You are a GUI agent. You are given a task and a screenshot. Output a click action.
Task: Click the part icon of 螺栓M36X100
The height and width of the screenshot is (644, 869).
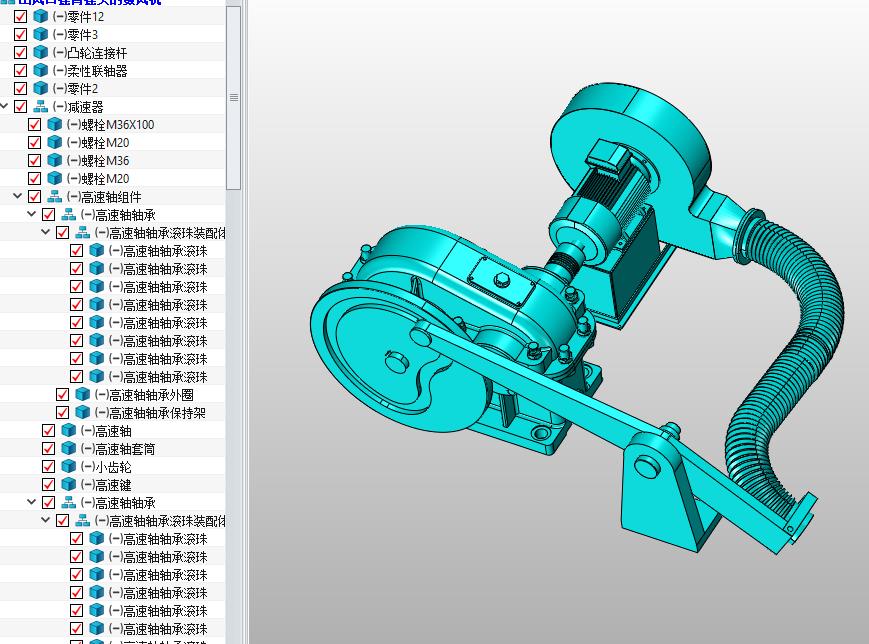[x=54, y=125]
